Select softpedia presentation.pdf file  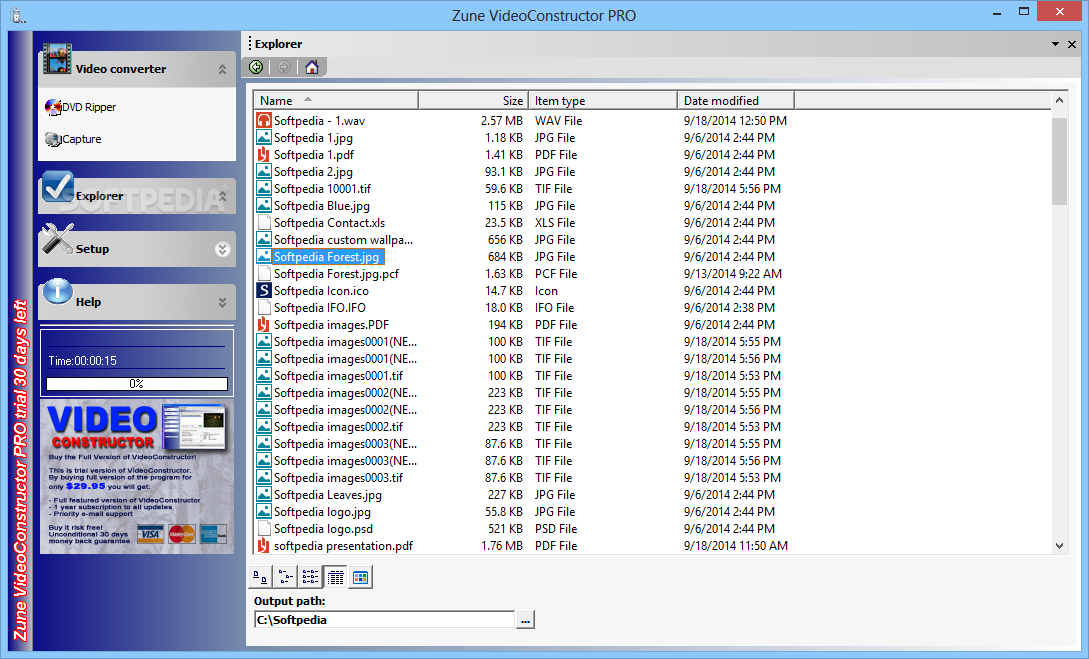pos(343,546)
